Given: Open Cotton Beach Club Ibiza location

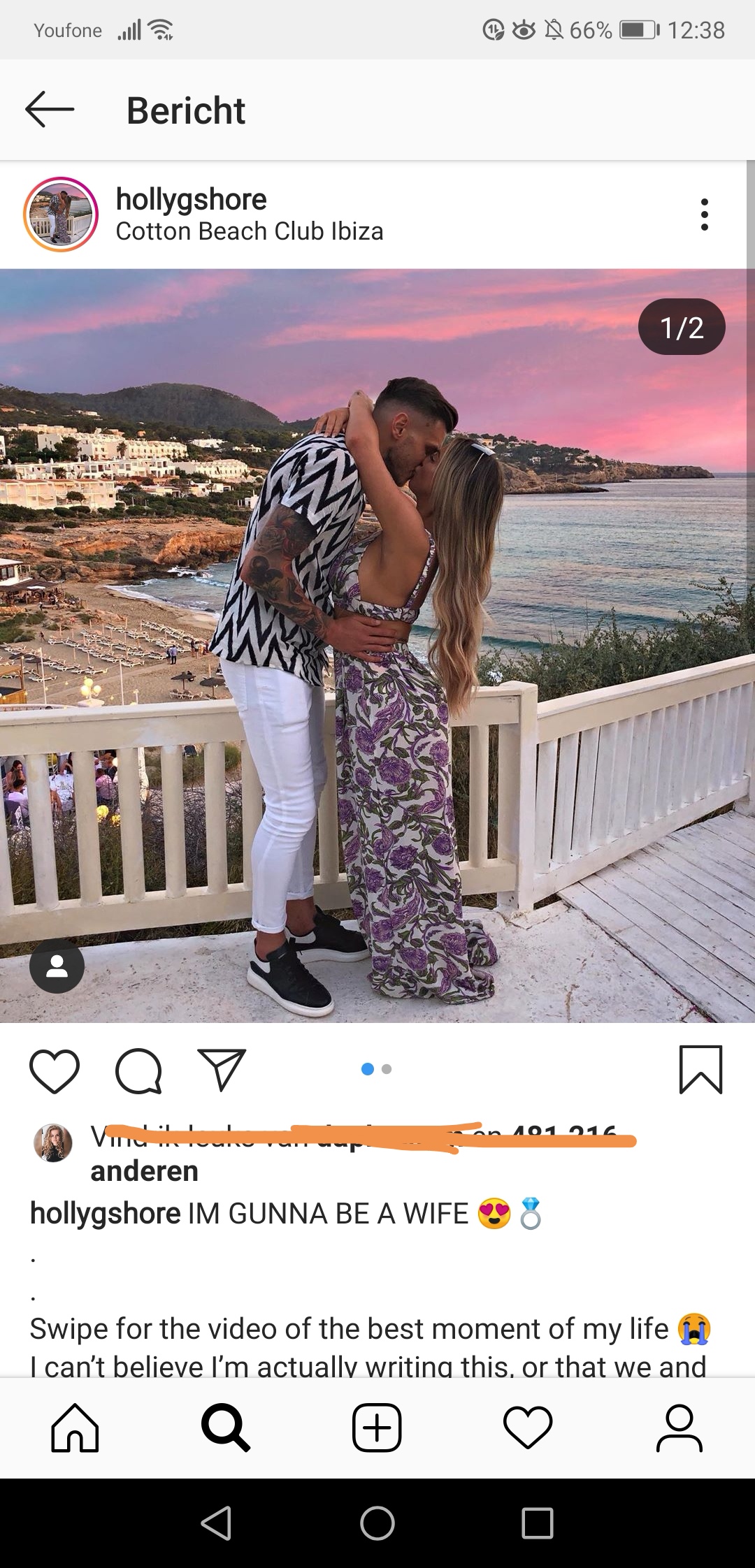Looking at the screenshot, I should 250,231.
